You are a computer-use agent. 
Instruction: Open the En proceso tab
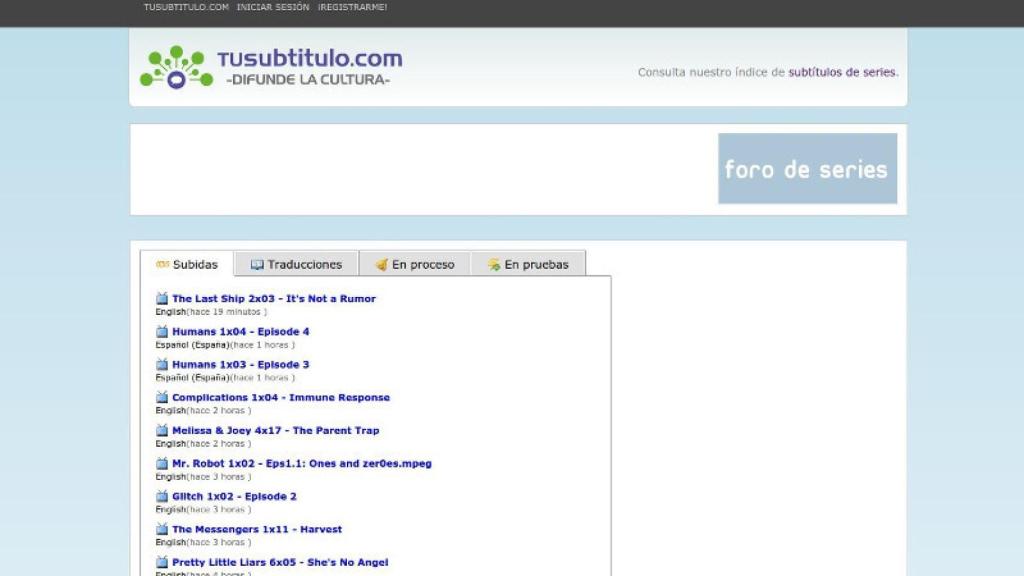coord(414,264)
